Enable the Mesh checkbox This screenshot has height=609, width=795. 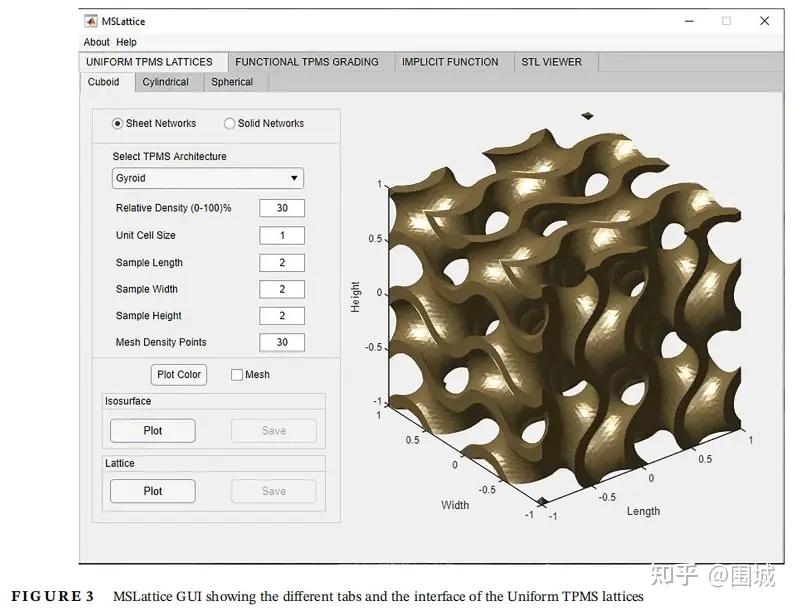(x=237, y=375)
